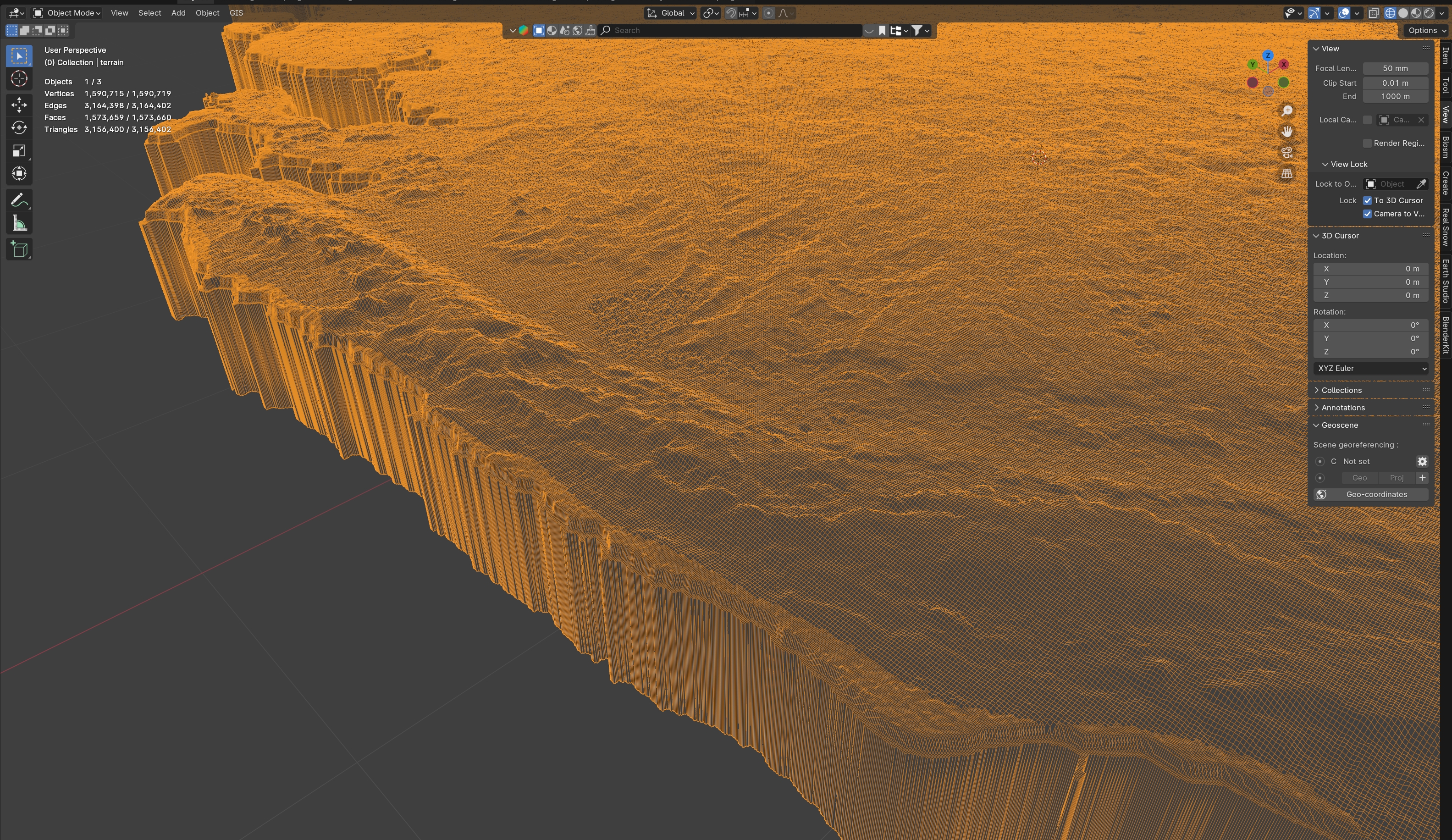
Task: Open the Object Mode dropdown
Action: click(x=67, y=13)
